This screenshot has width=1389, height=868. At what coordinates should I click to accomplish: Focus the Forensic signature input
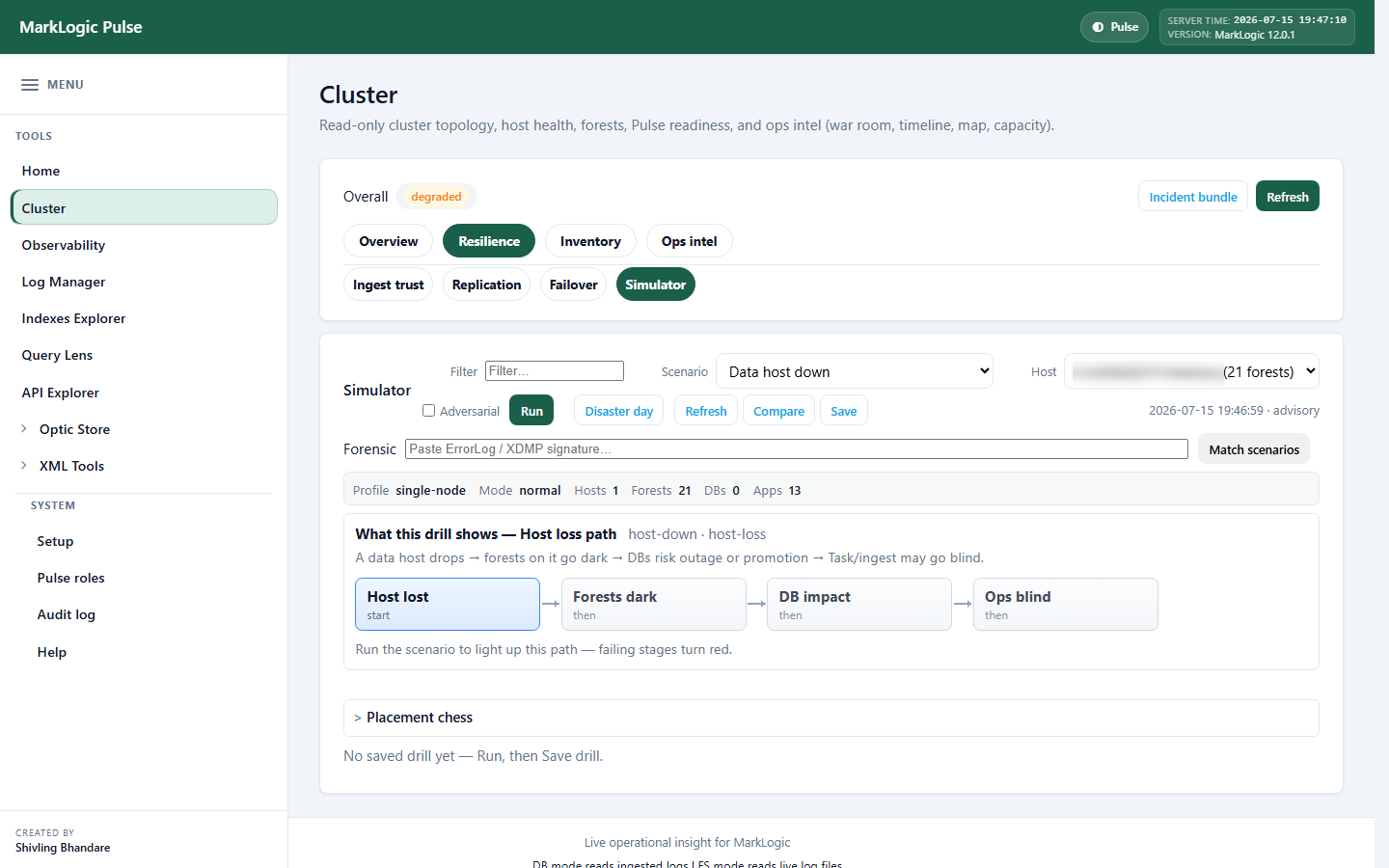pyautogui.click(x=797, y=449)
